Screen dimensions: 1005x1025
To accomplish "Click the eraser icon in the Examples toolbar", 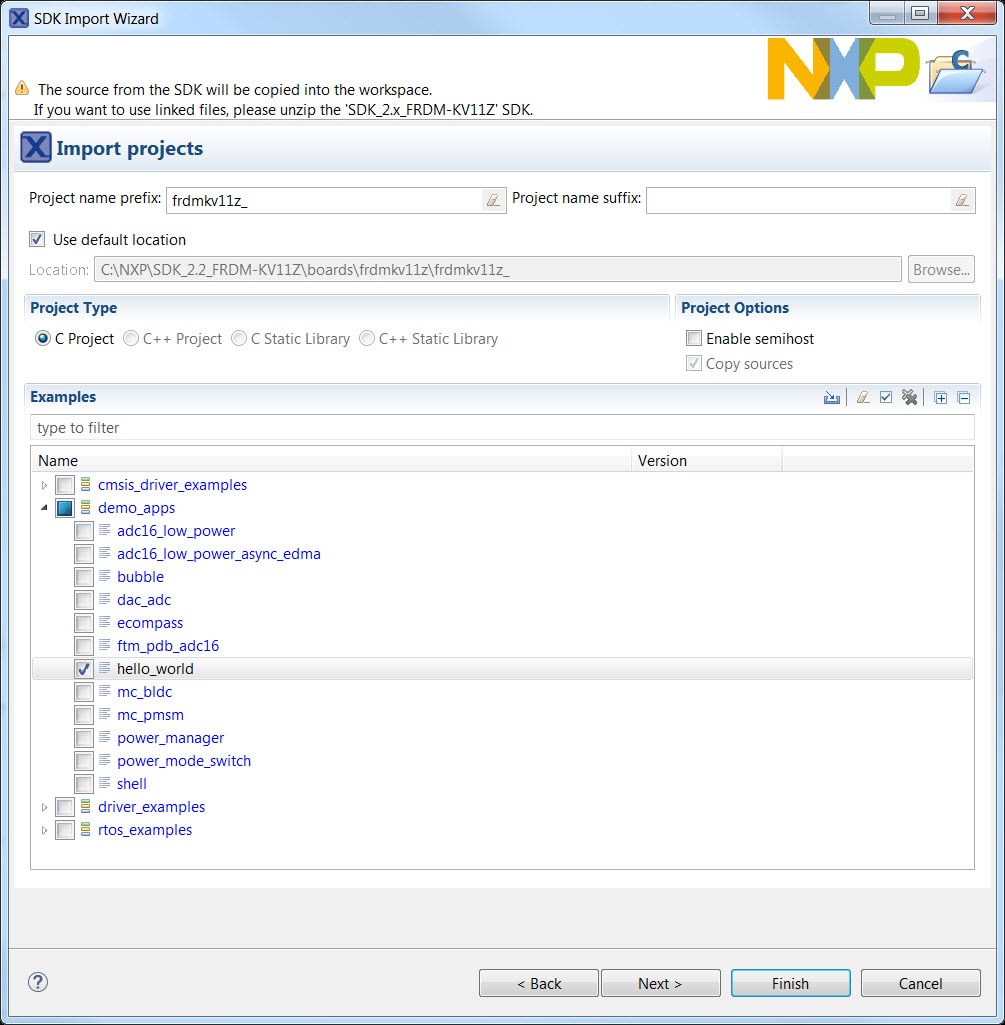I will [863, 398].
